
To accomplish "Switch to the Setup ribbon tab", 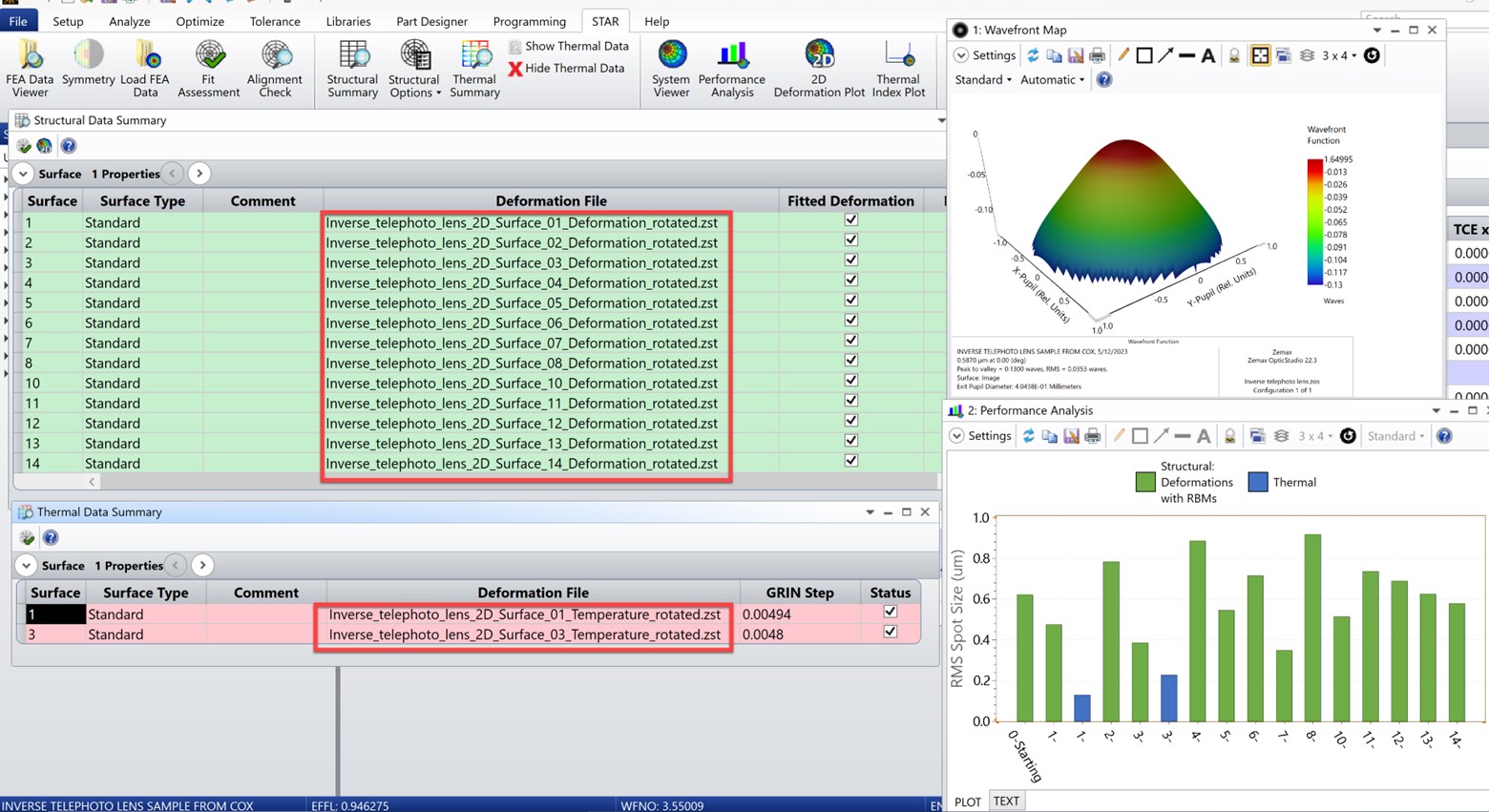I will point(68,21).
